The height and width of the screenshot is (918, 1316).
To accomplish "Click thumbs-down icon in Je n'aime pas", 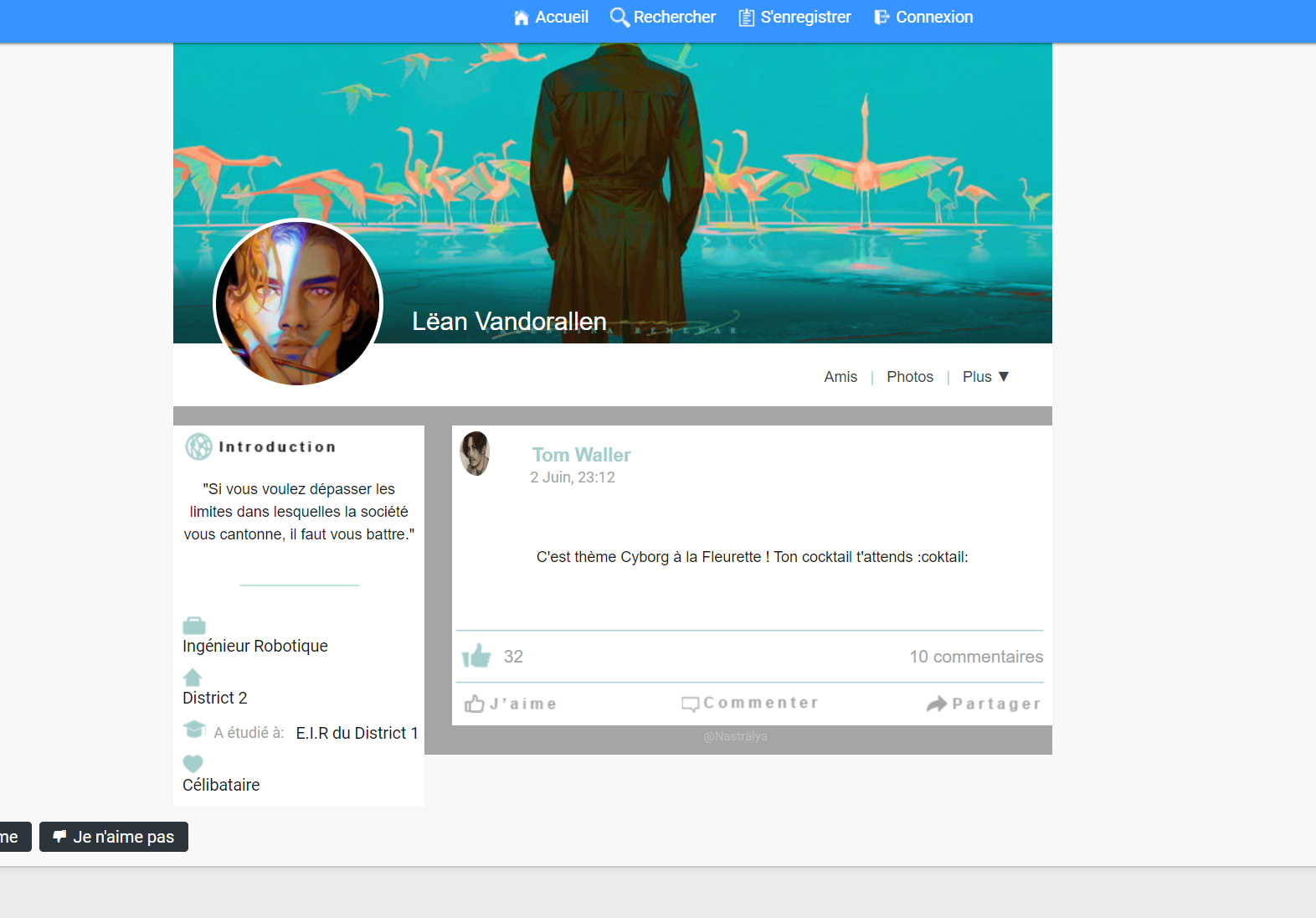I will click(x=59, y=836).
